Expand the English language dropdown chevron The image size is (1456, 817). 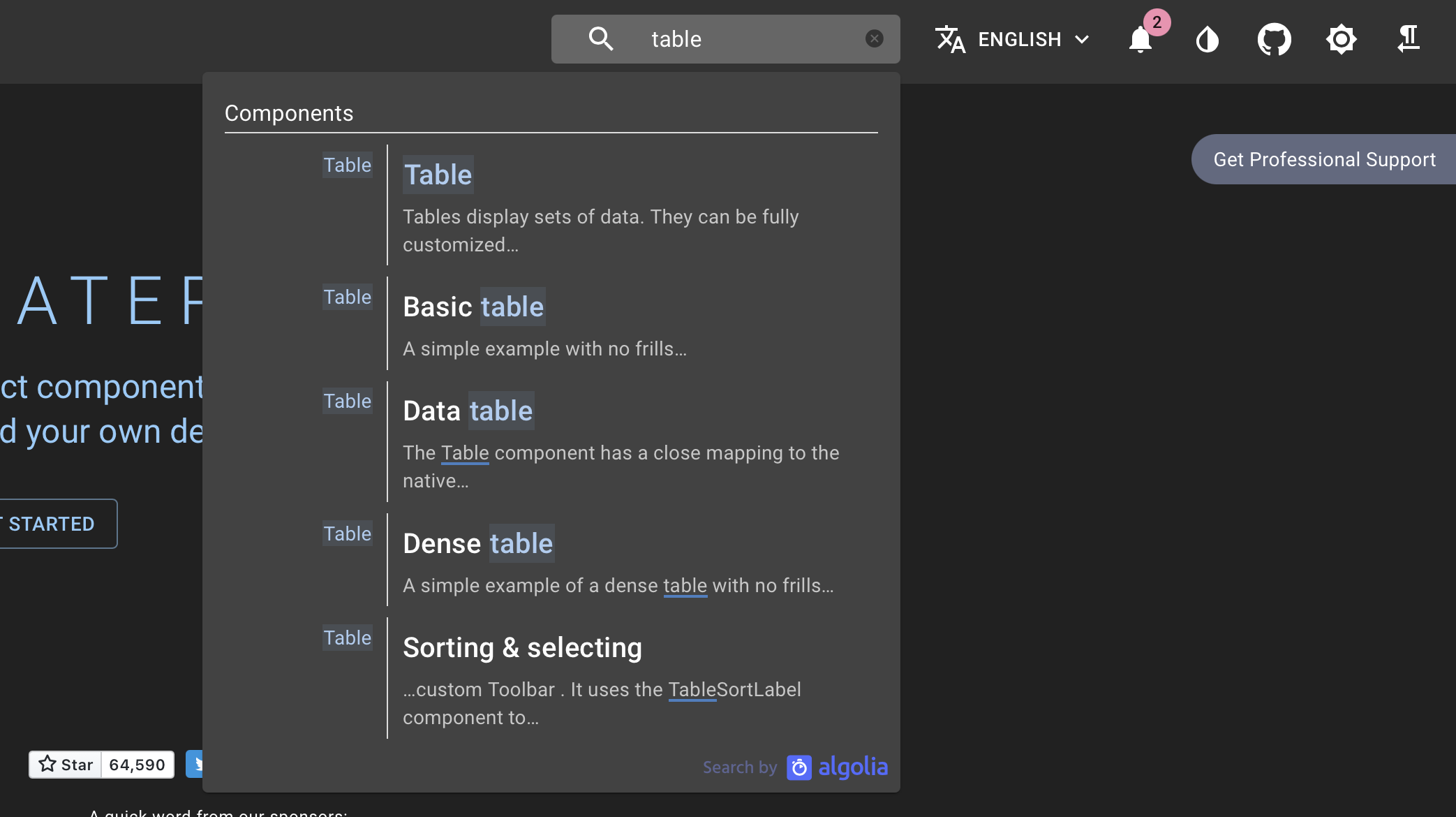click(x=1082, y=40)
